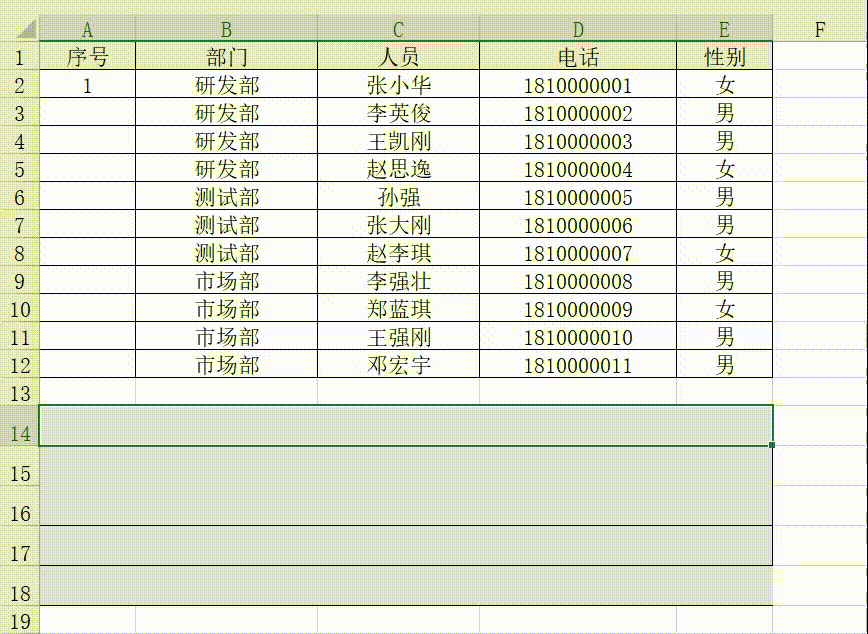Click phone number 1810000001
Image resolution: width=868 pixels, height=634 pixels.
click(577, 84)
